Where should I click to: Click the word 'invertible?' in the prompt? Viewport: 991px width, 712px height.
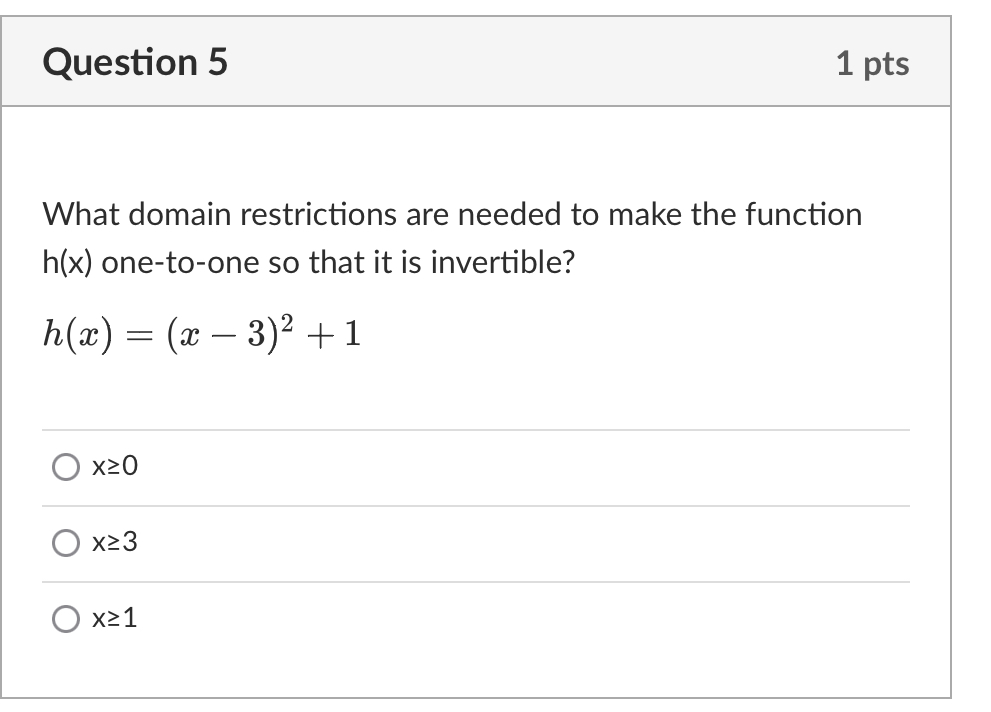[503, 262]
